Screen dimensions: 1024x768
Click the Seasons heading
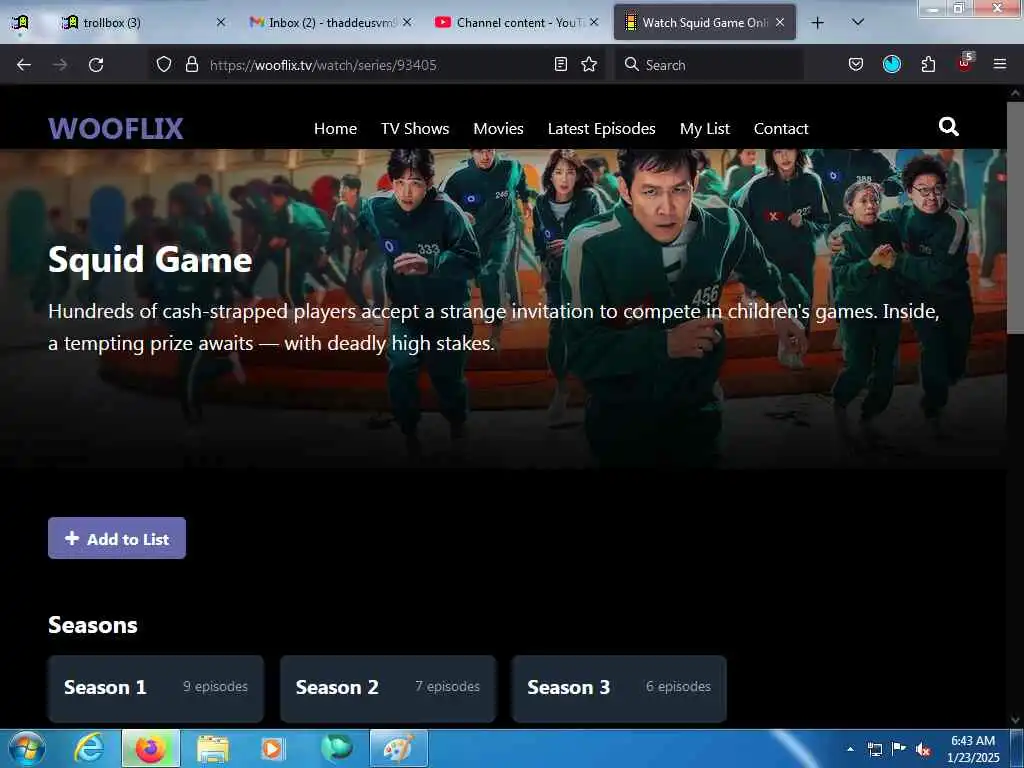[x=93, y=625]
